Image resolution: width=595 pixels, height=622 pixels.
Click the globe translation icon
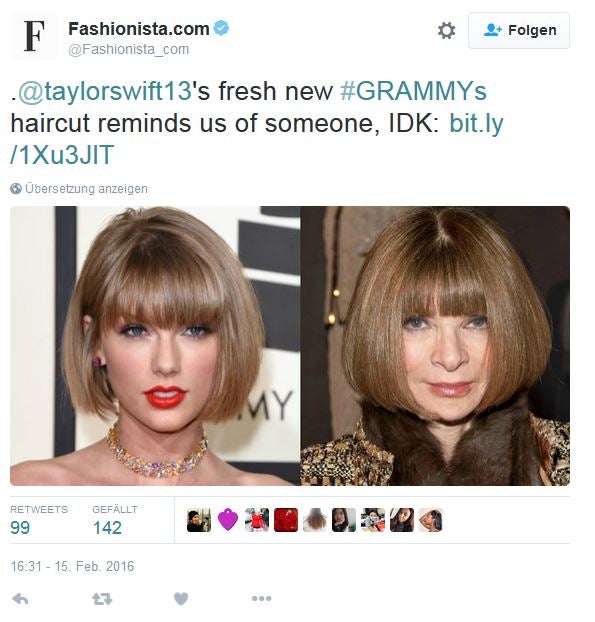[x=16, y=189]
